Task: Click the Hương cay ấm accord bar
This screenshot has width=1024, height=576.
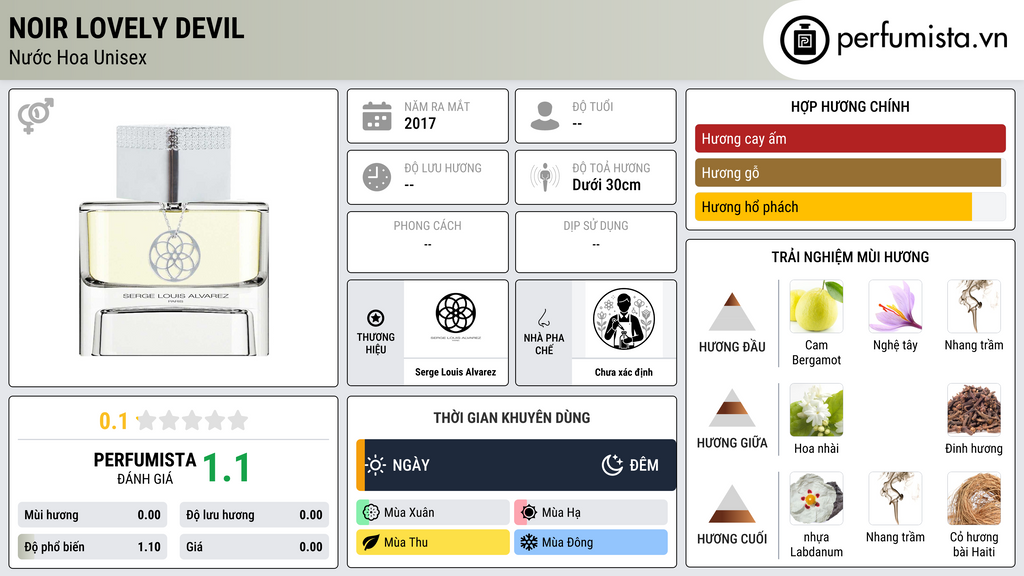Action: point(850,138)
